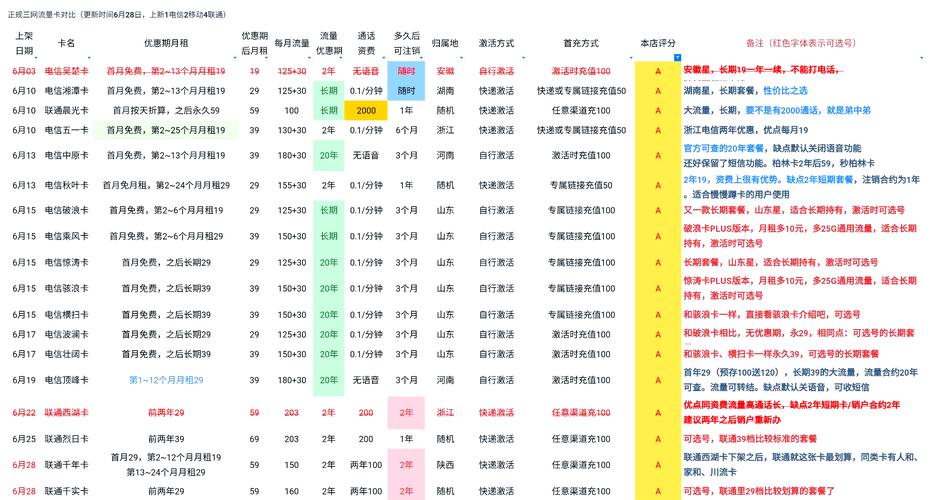Open the filter arrow of the 首充方式 header

tap(630, 58)
